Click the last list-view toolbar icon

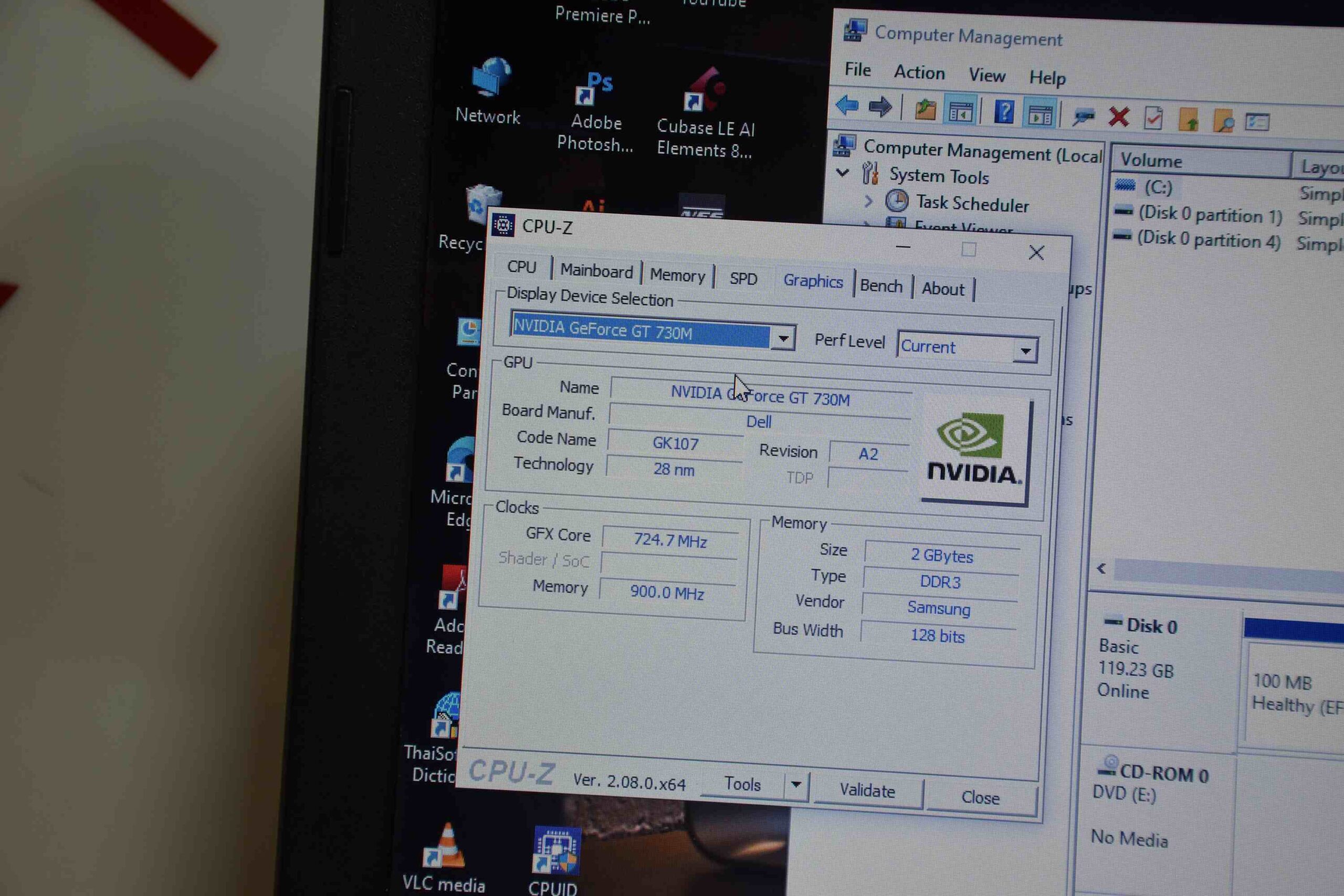tap(1257, 122)
